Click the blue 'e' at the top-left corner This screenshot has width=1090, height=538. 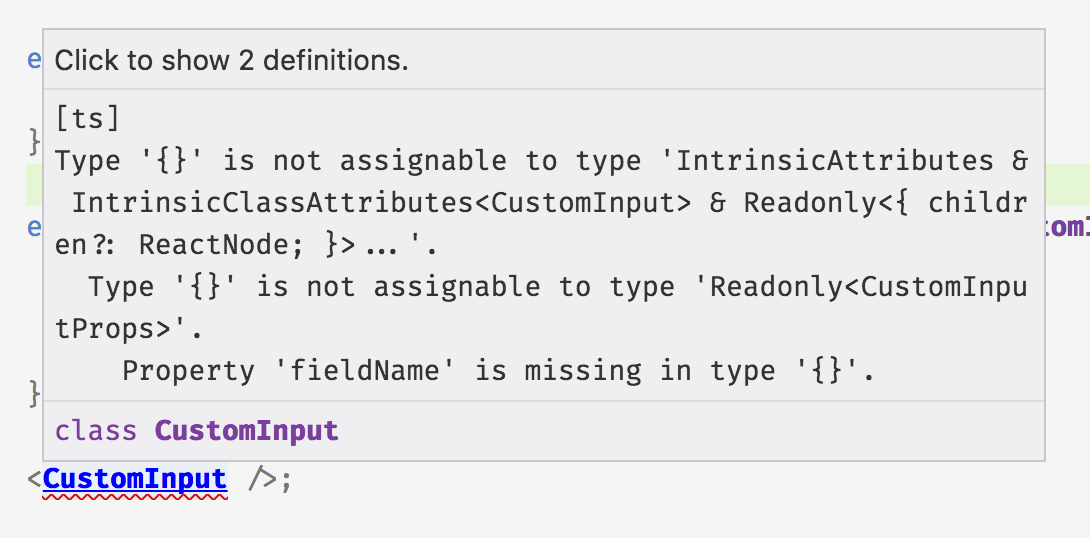tap(34, 60)
